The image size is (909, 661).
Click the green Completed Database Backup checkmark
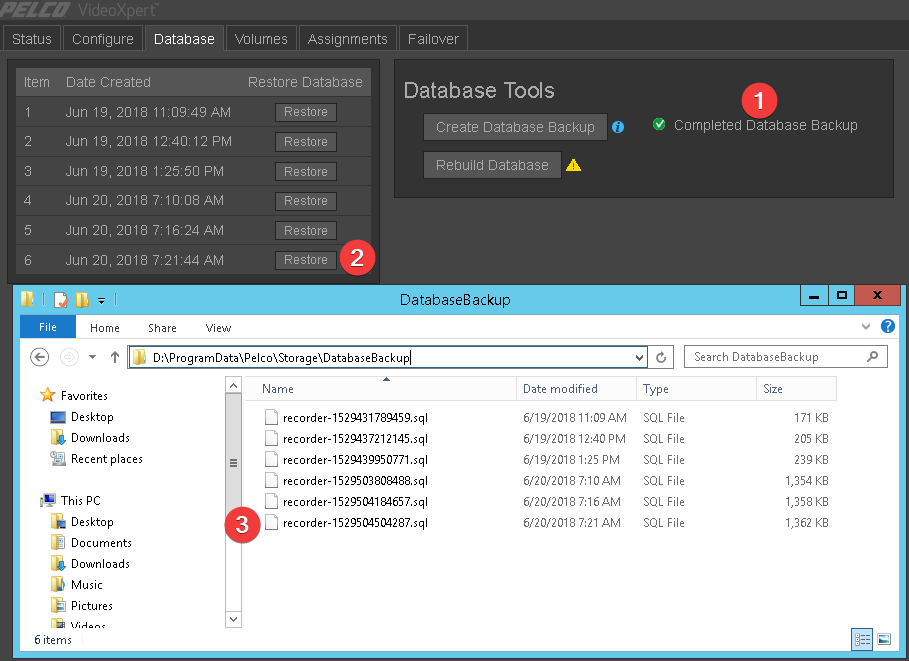(x=658, y=124)
